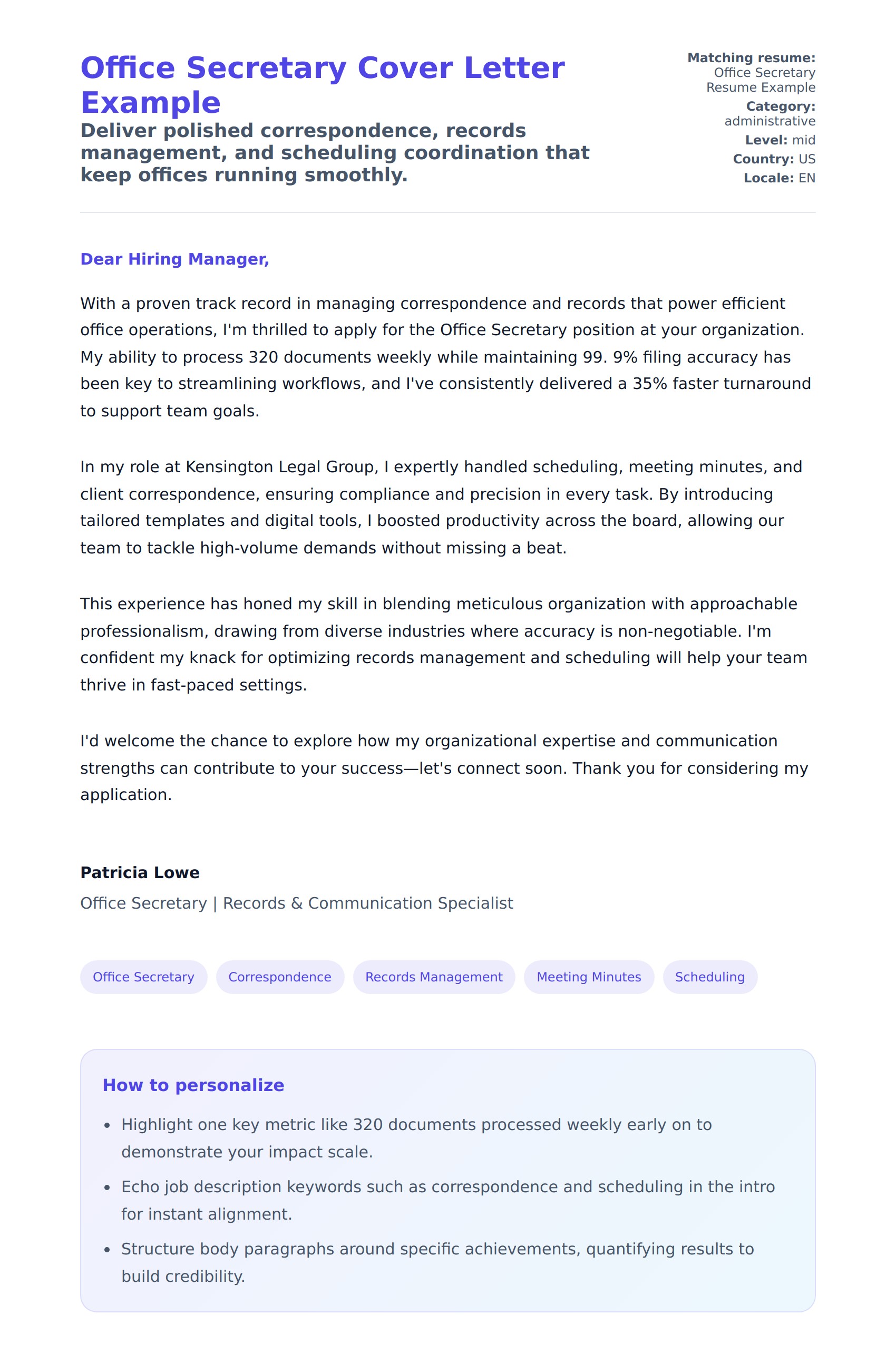Click the Office Secretary tag pill
Screen dimensions: 896x1363
coord(143,977)
